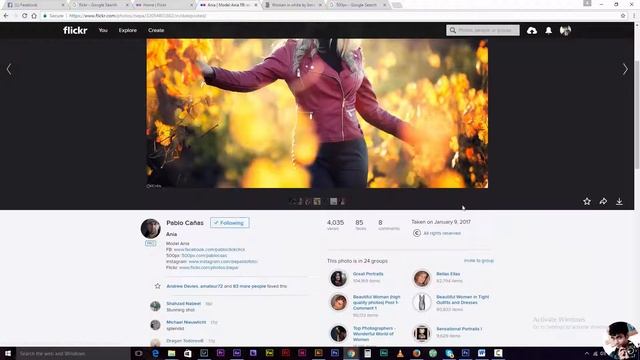Click the Flickr search field
Image resolution: width=640 pixels, height=360 pixels.
click(x=483, y=30)
